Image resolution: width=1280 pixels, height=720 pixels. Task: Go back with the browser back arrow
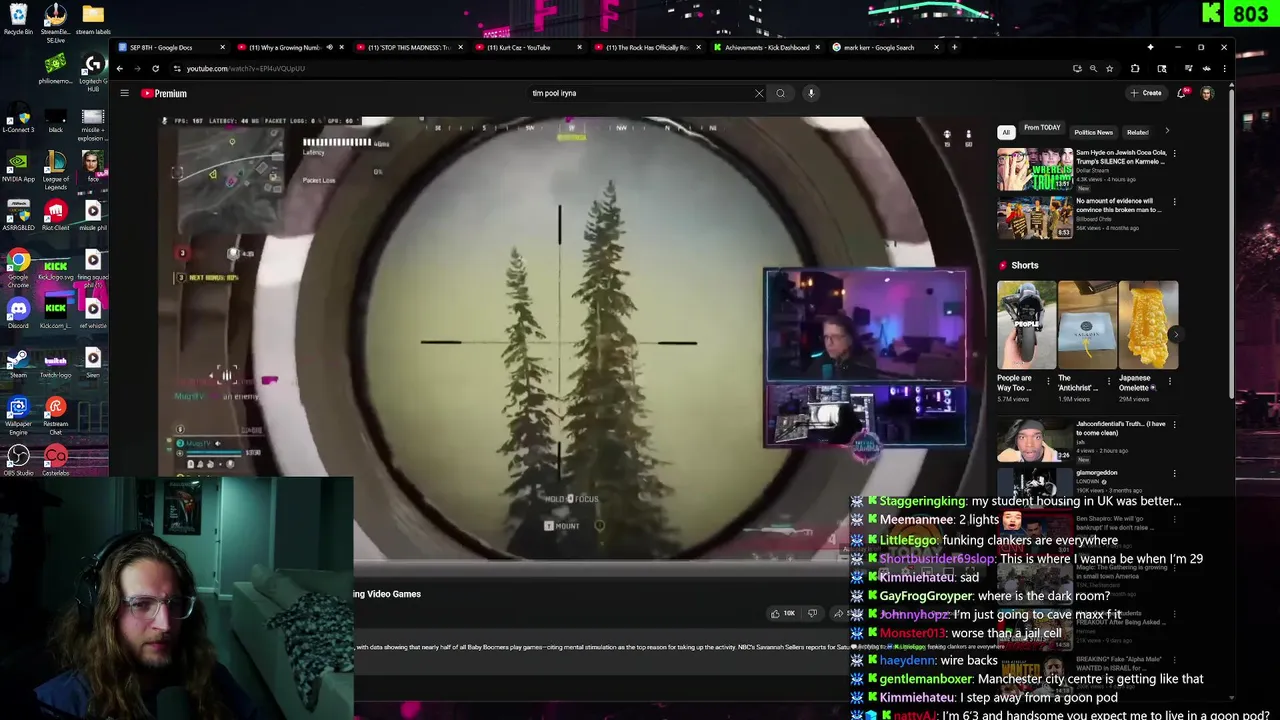[x=119, y=68]
